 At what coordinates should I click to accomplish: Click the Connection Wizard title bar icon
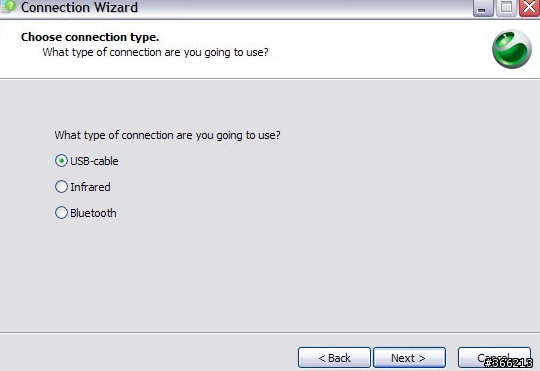[8, 6]
